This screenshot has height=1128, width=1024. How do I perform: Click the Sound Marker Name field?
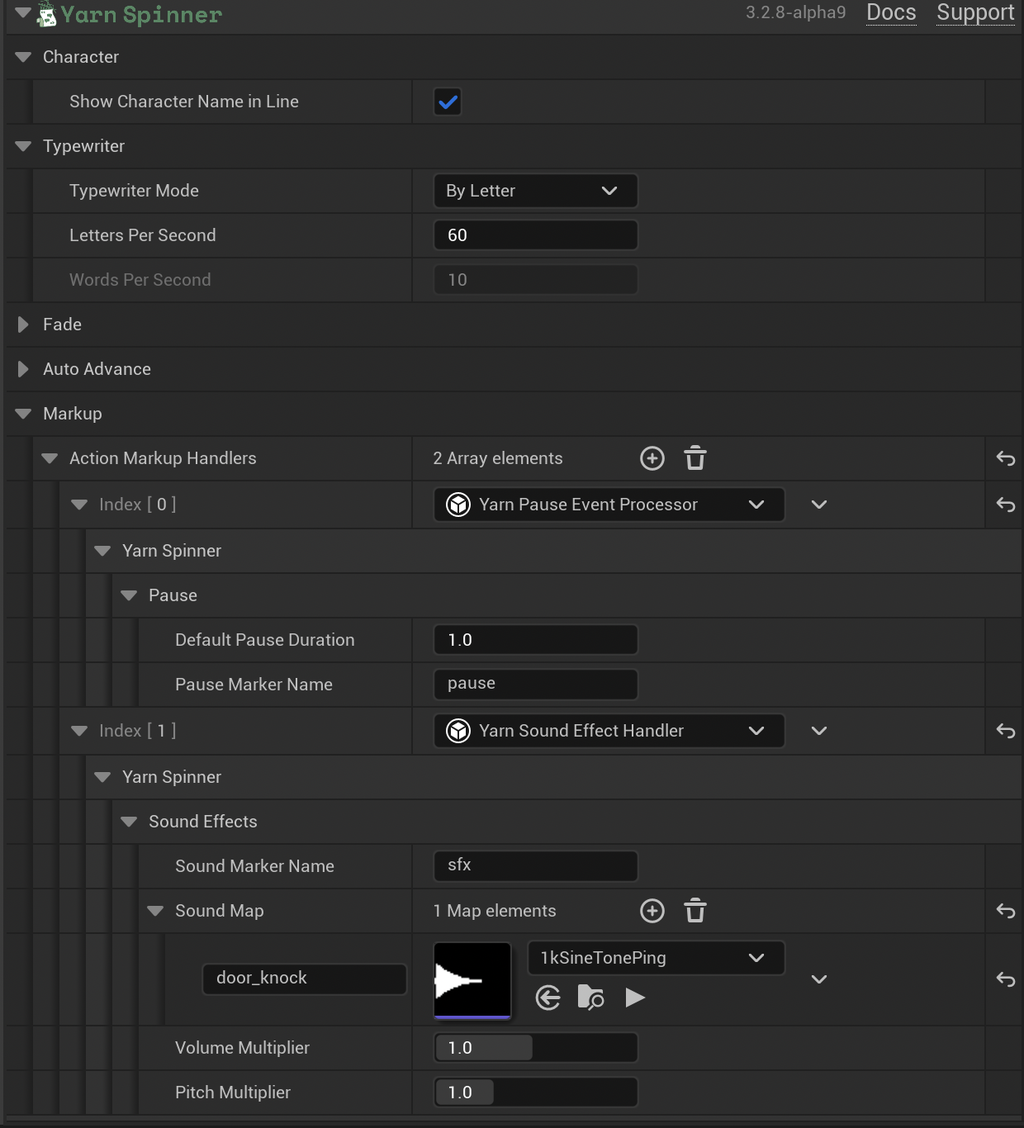pyautogui.click(x=535, y=865)
